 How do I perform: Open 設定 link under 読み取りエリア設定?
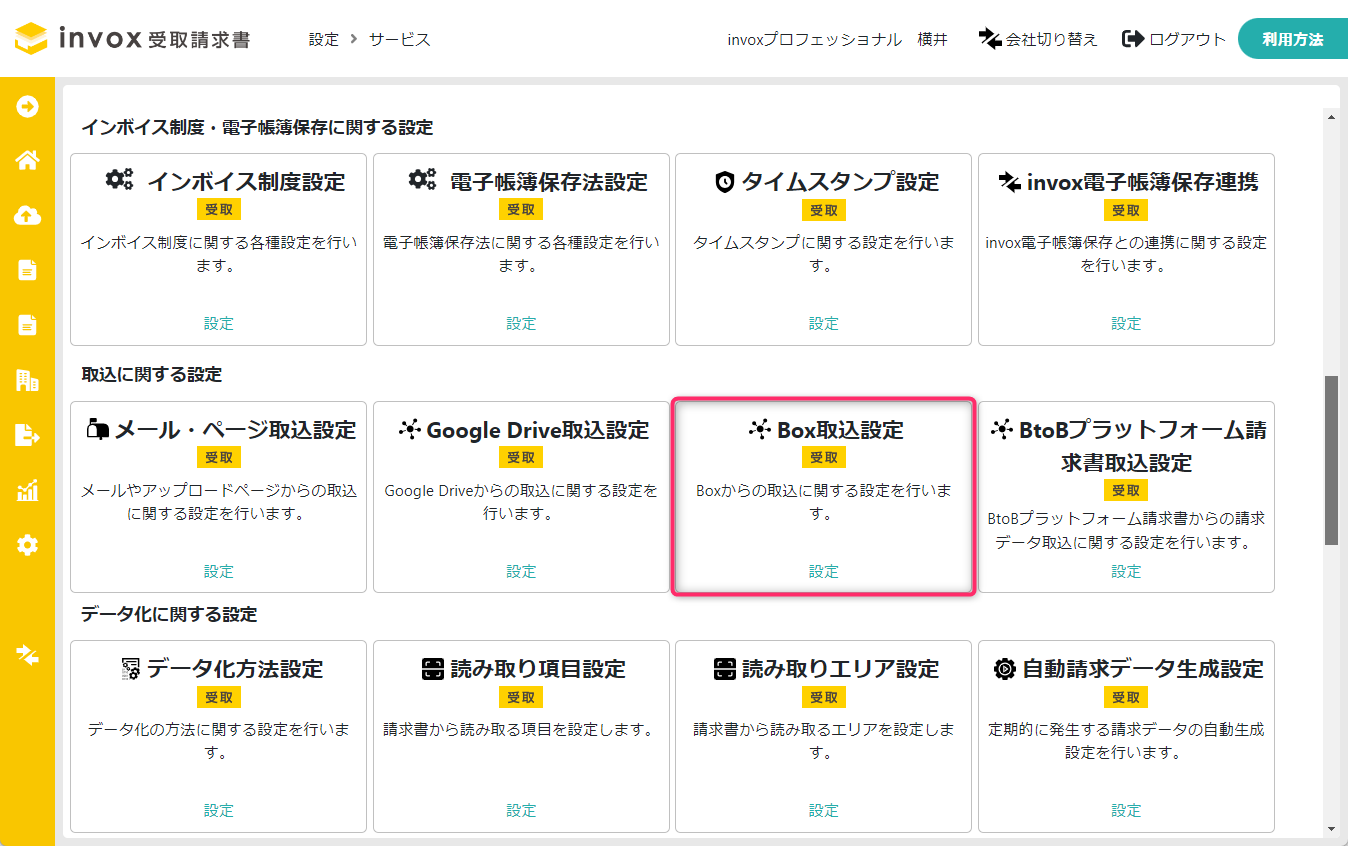[823, 810]
